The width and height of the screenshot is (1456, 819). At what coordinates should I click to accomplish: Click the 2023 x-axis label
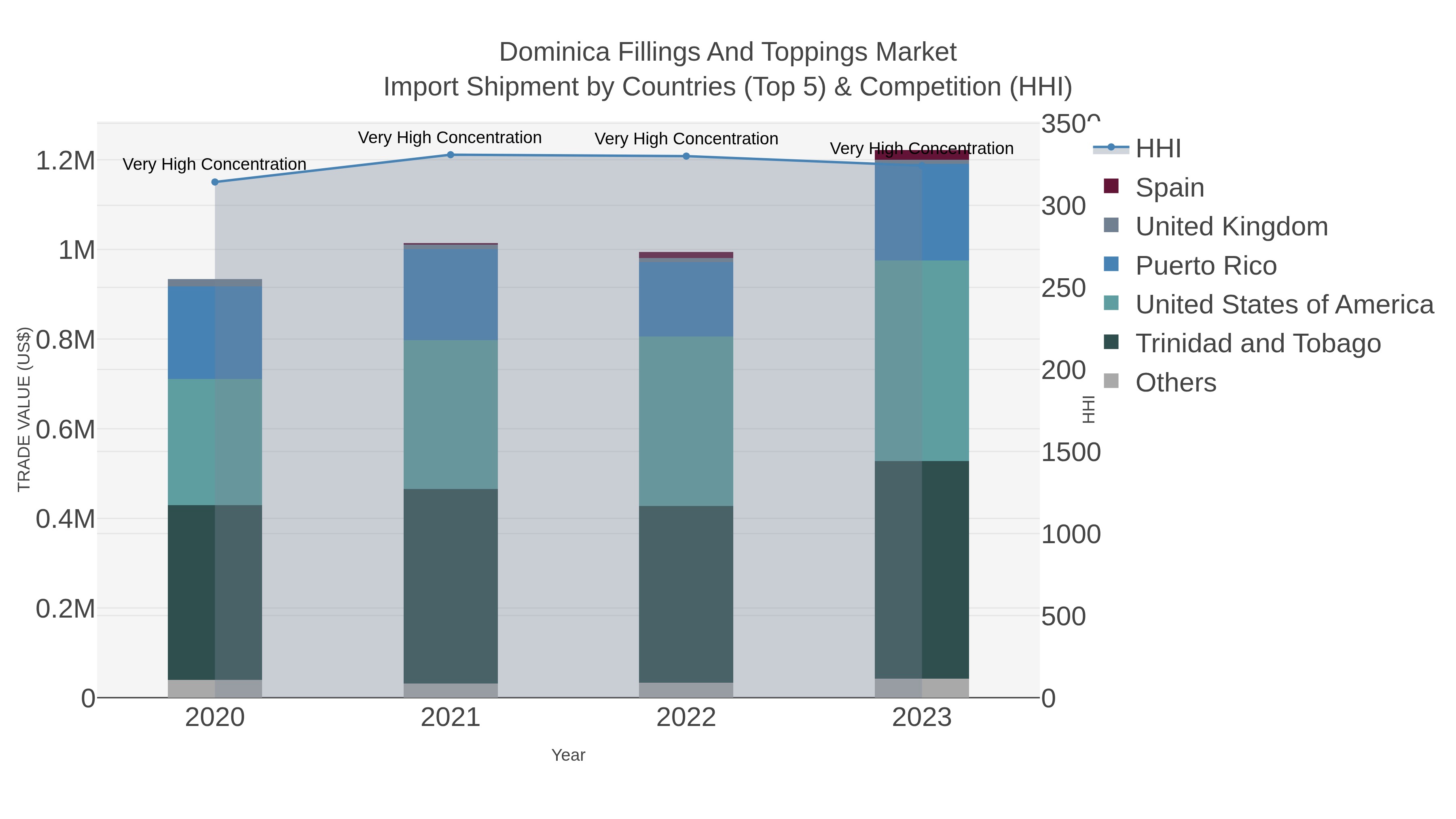click(922, 718)
